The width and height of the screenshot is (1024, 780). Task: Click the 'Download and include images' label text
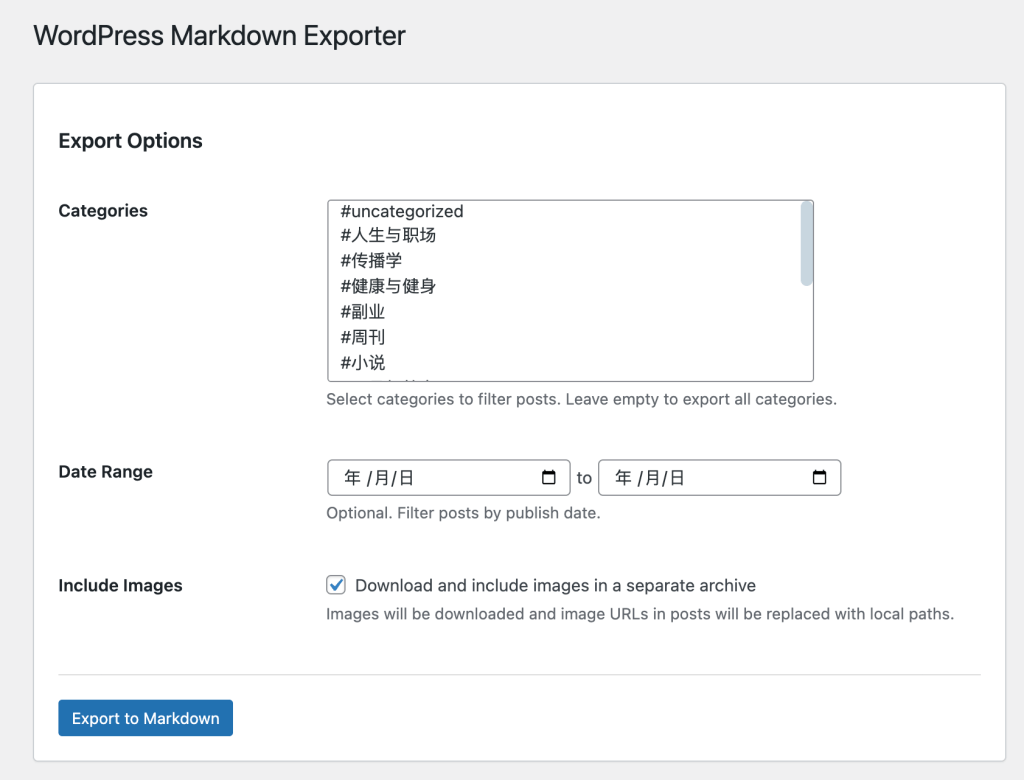pos(555,585)
